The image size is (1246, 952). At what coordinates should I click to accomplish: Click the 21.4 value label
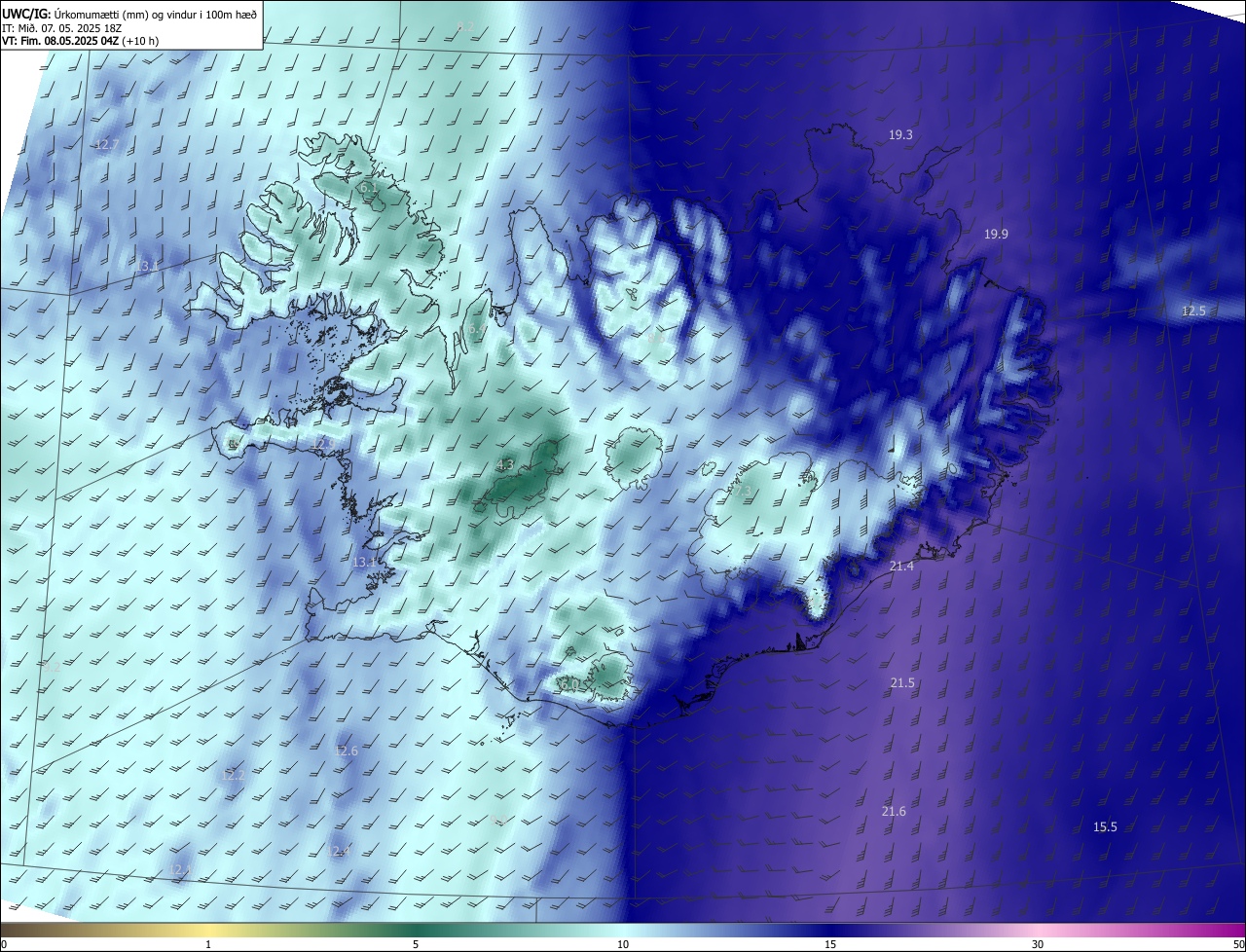click(x=901, y=567)
